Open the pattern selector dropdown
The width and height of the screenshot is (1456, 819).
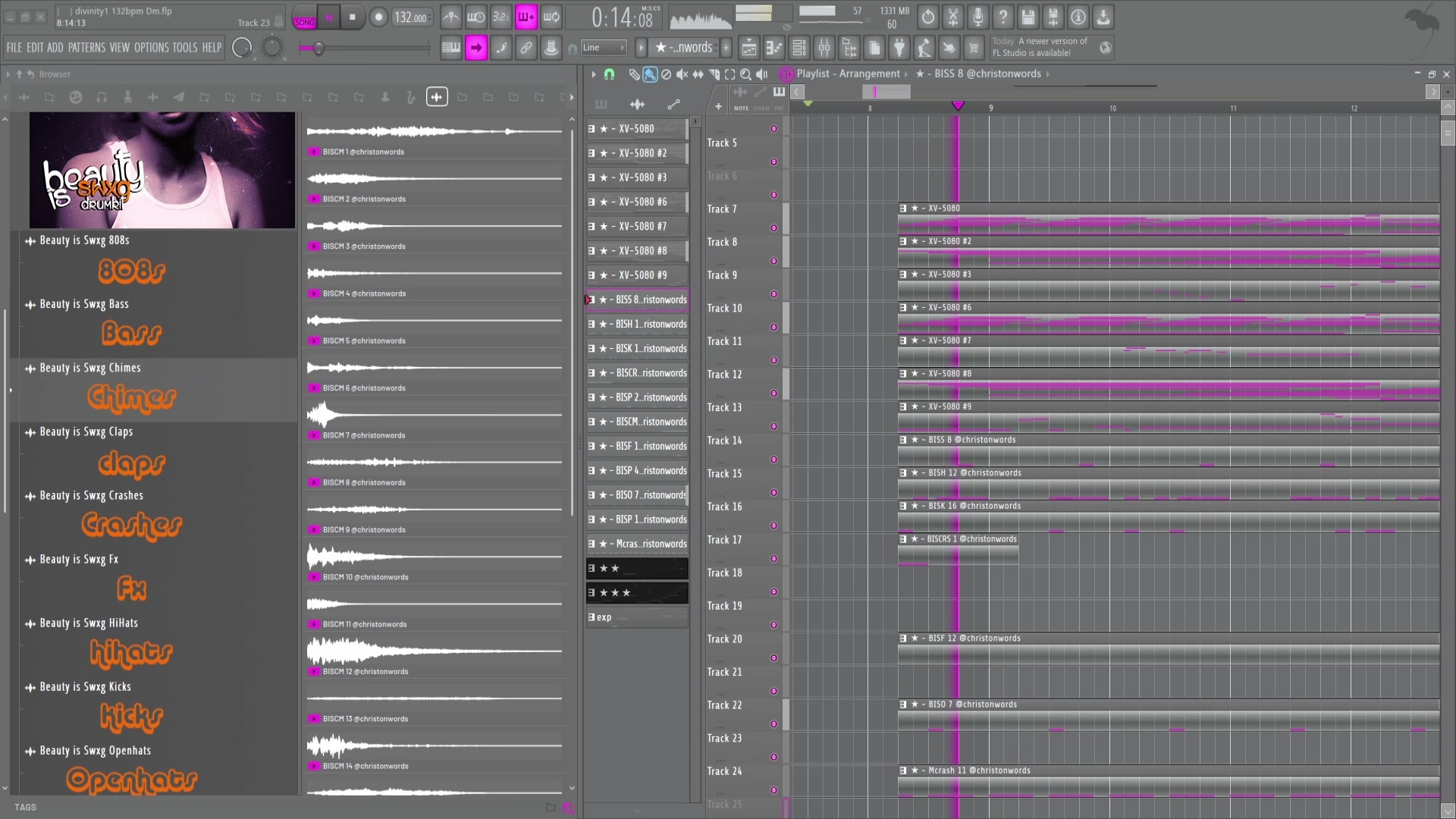point(683,48)
